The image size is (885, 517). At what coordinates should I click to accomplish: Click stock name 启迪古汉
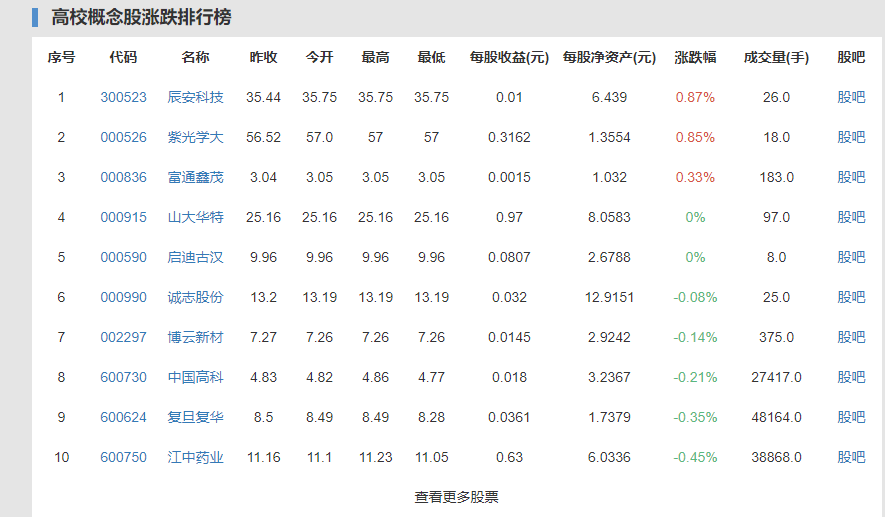(x=195, y=257)
